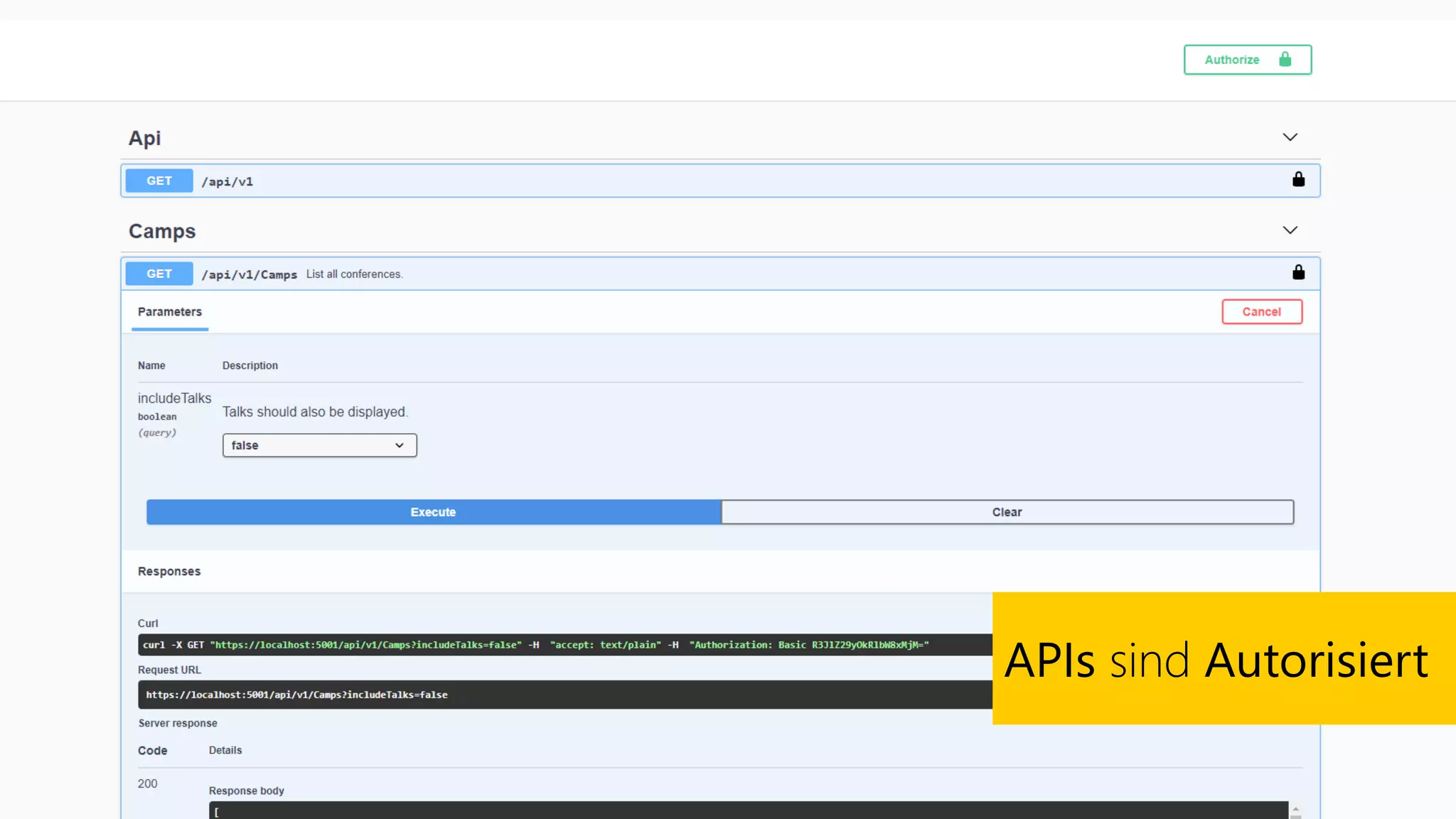
Task: Click the Camps section heading
Action: click(162, 231)
